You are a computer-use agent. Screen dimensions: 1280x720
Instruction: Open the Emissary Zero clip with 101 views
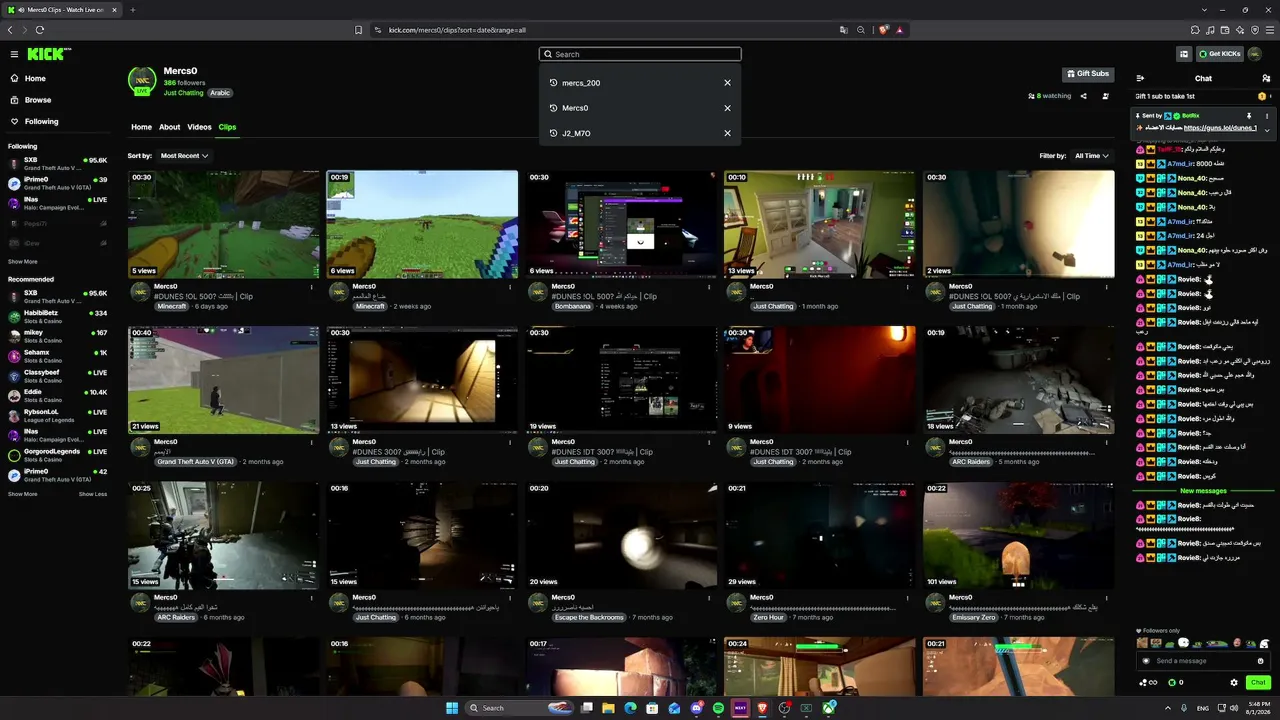1018,536
